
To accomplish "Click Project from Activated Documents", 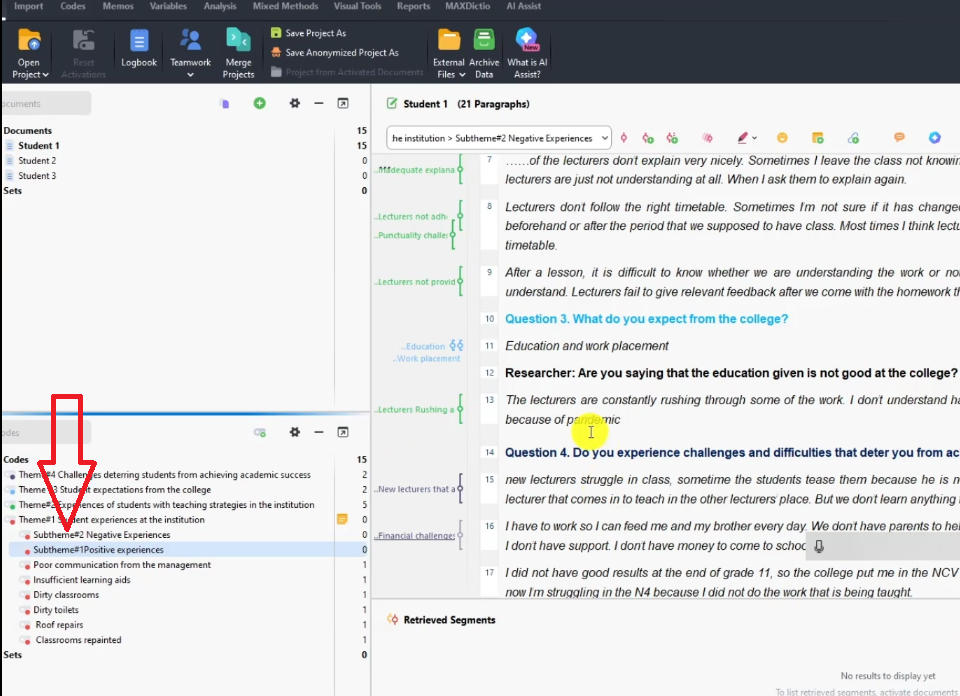I will click(x=347, y=72).
